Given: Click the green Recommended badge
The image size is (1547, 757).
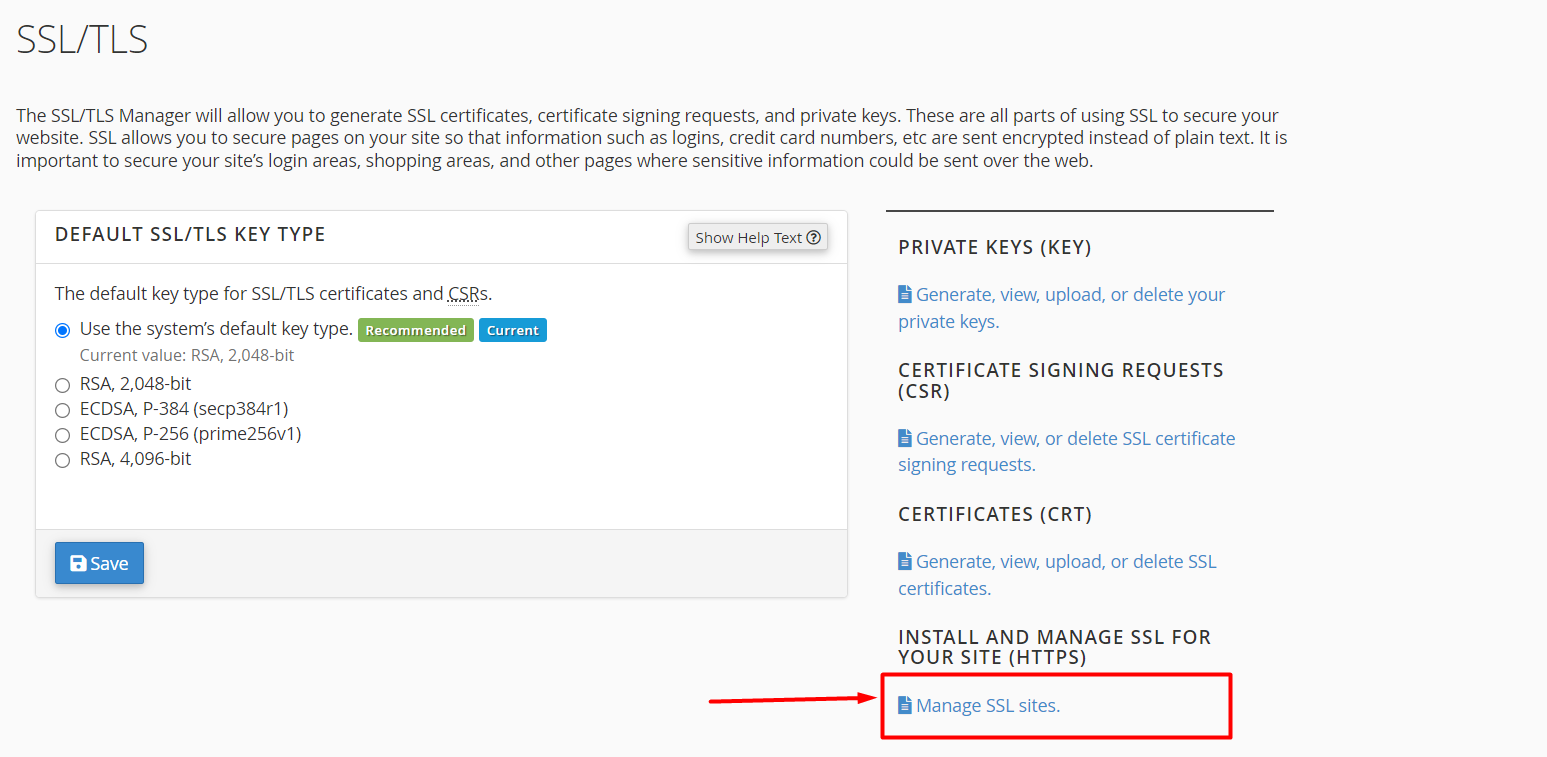Looking at the screenshot, I should tap(415, 330).
